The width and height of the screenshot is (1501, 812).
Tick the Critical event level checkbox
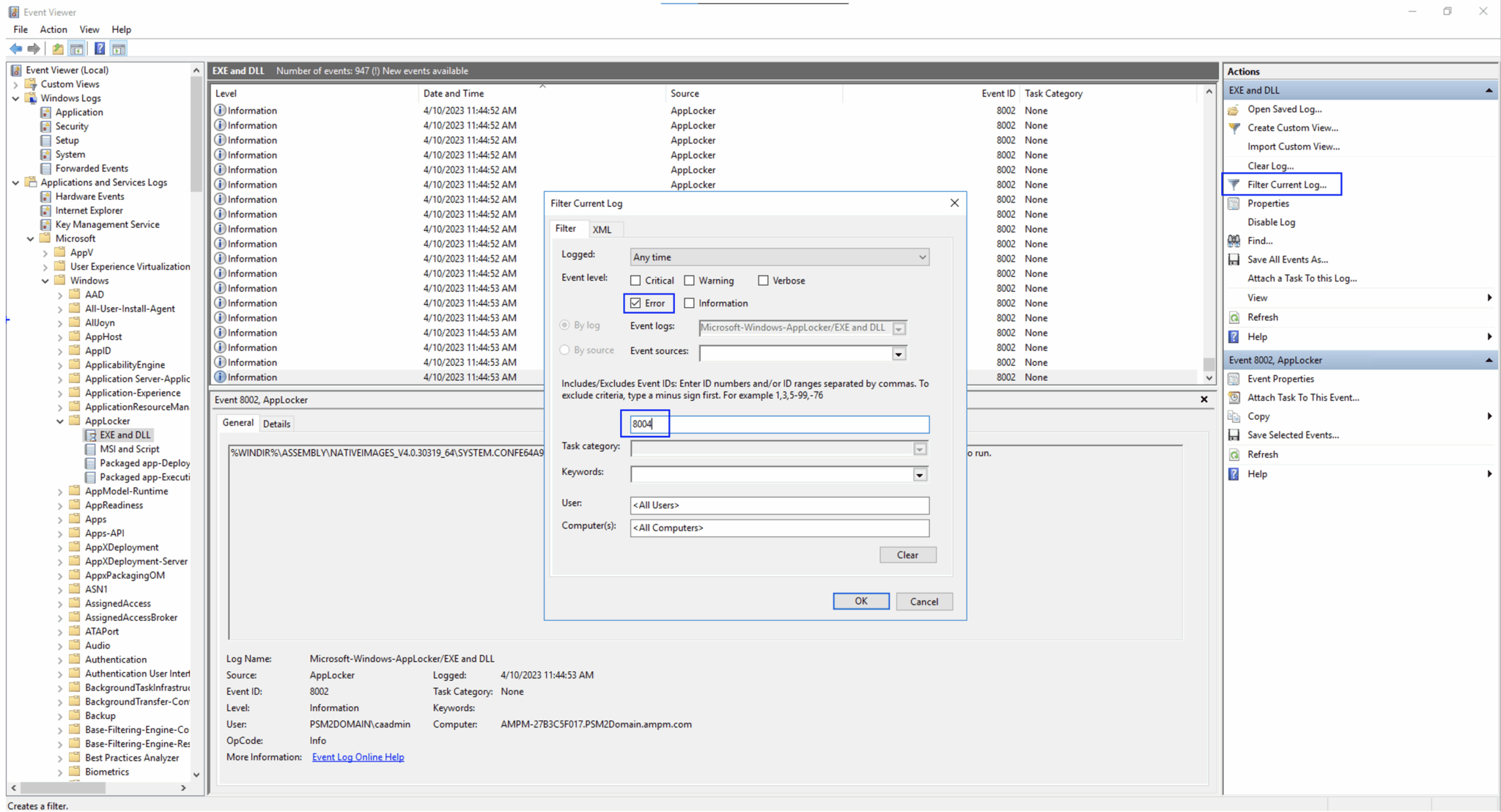click(635, 281)
